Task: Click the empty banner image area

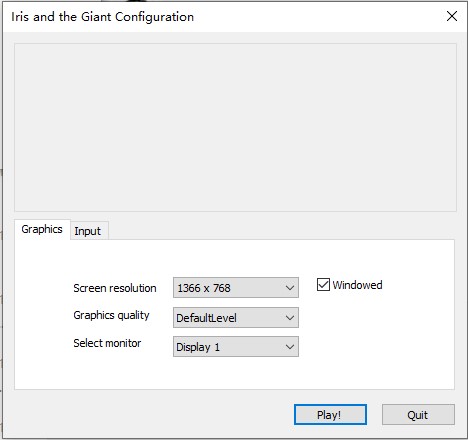Action: pos(235,127)
